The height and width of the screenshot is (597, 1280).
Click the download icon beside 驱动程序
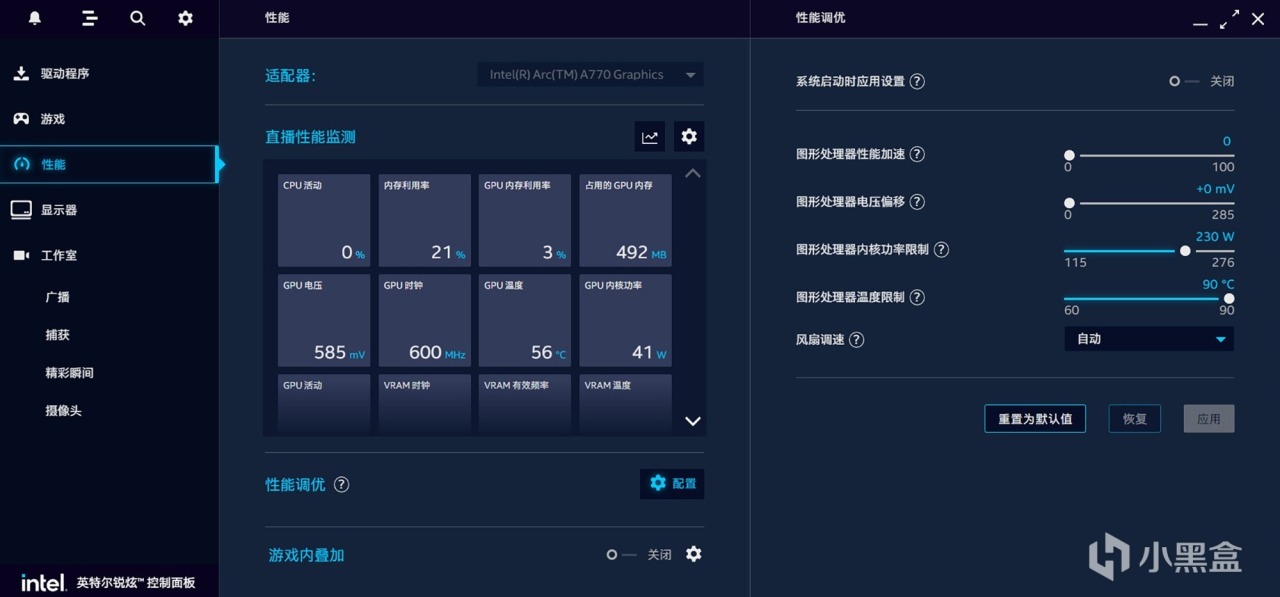(x=20, y=73)
